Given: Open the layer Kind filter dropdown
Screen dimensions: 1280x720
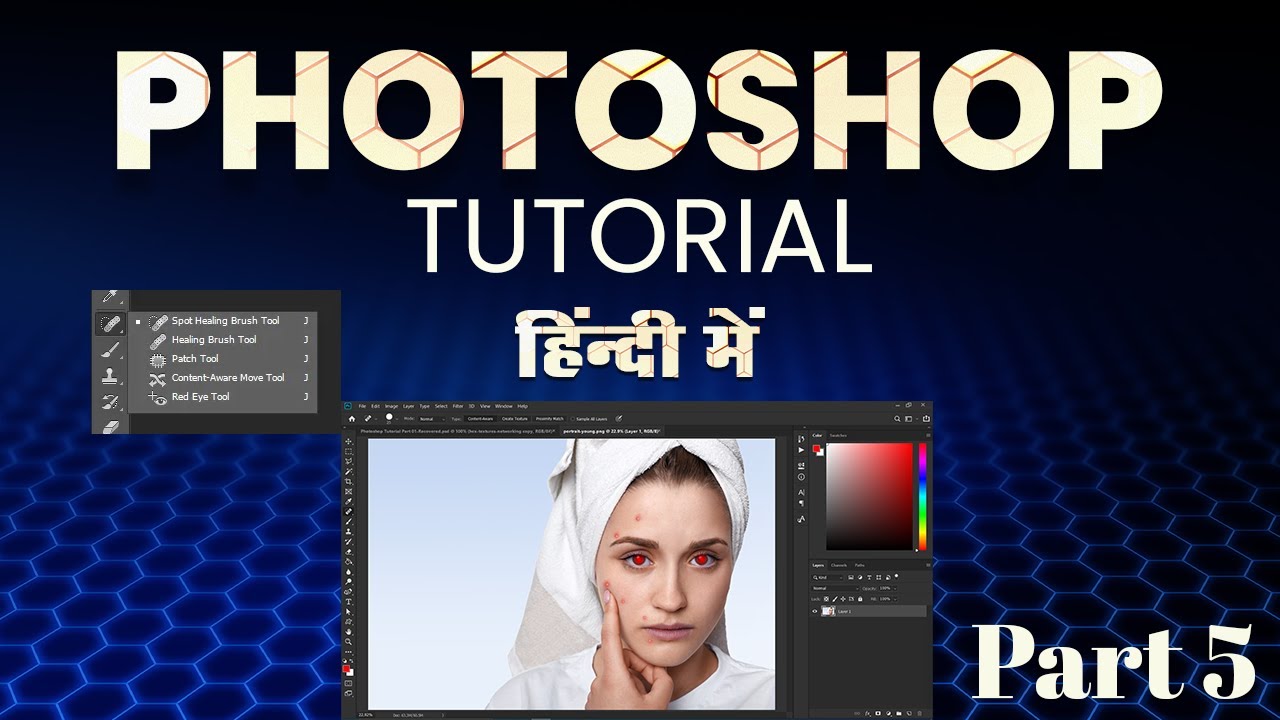Looking at the screenshot, I should 828,577.
